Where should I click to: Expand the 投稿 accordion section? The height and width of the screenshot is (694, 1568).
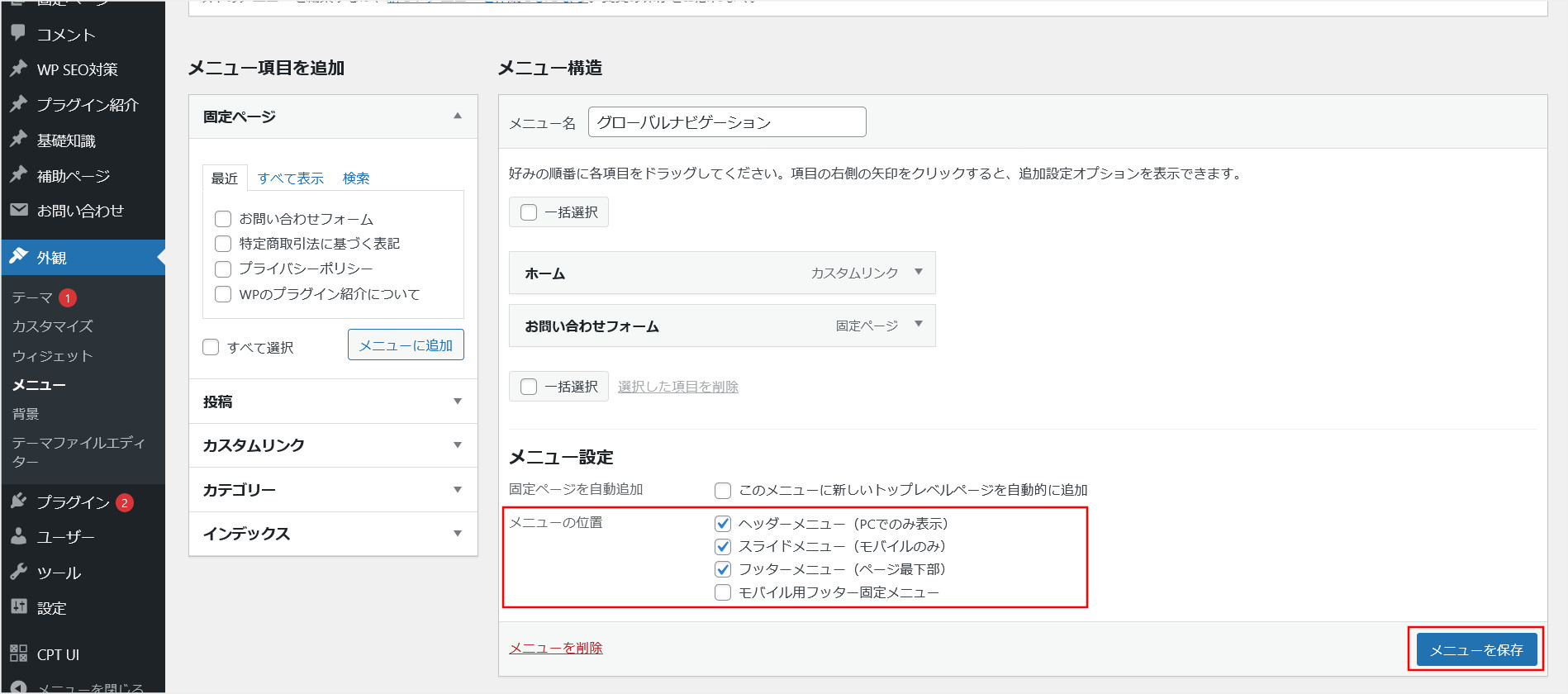(x=457, y=402)
